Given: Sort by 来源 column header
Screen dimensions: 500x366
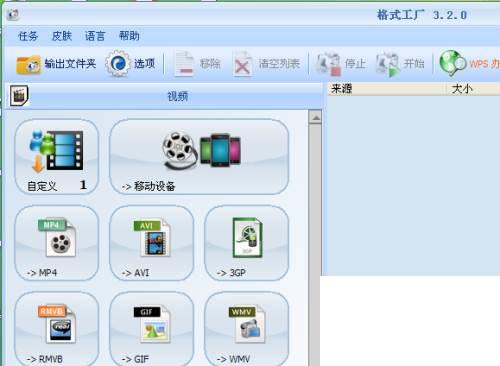Looking at the screenshot, I should click(387, 89).
